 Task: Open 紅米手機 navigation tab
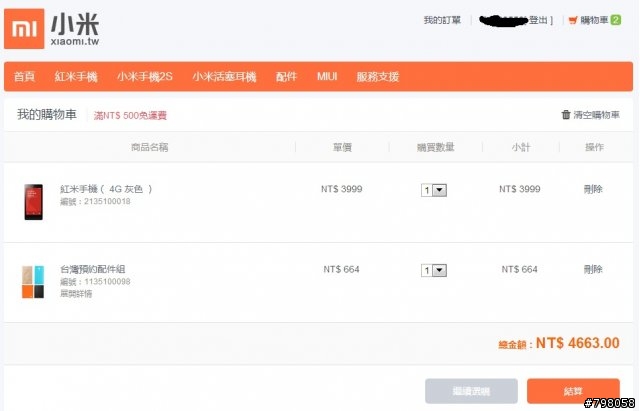[76, 76]
